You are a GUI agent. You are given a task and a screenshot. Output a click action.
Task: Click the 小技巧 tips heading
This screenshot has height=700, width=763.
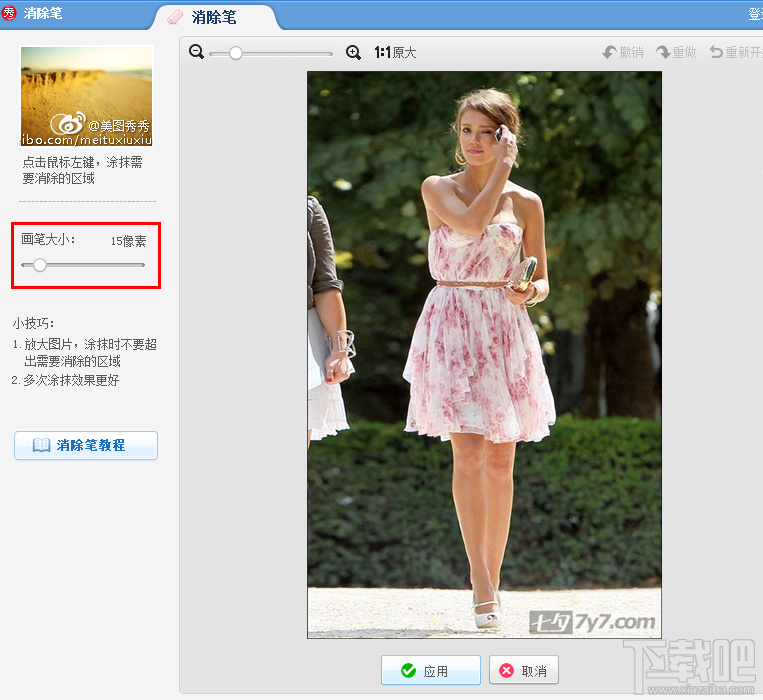34,323
